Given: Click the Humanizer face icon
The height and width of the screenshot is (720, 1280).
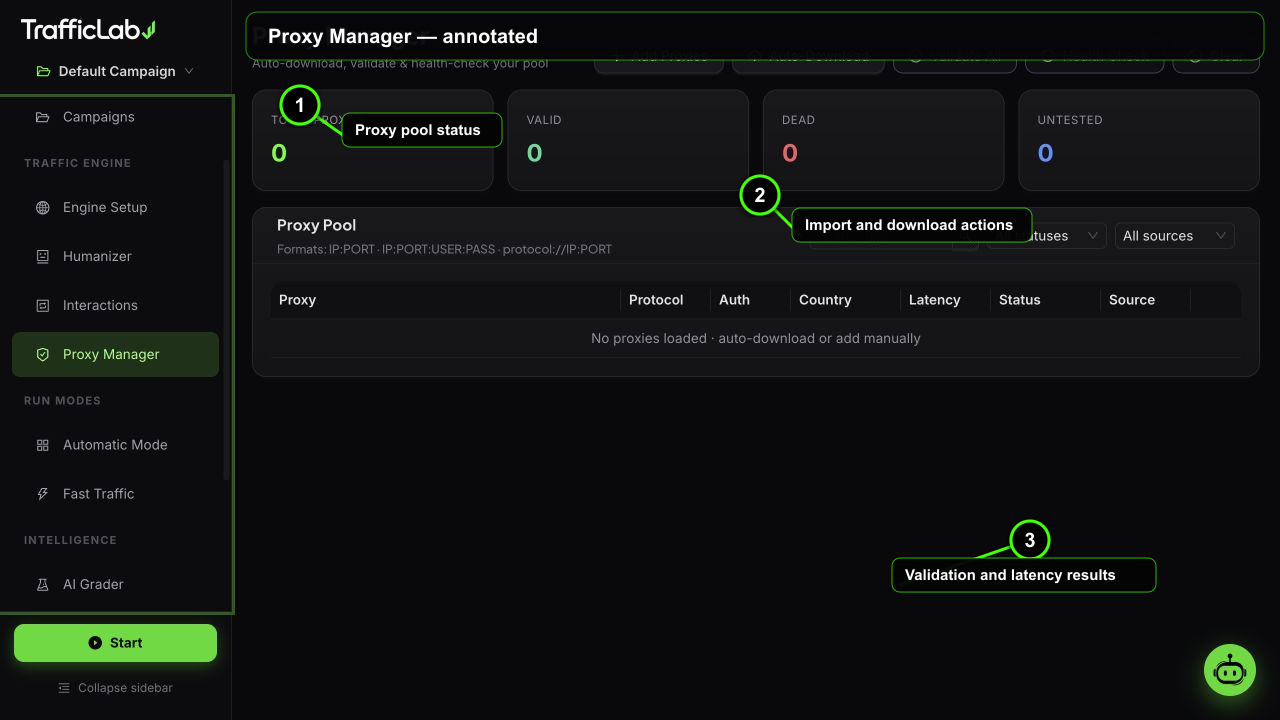Looking at the screenshot, I should (42, 257).
